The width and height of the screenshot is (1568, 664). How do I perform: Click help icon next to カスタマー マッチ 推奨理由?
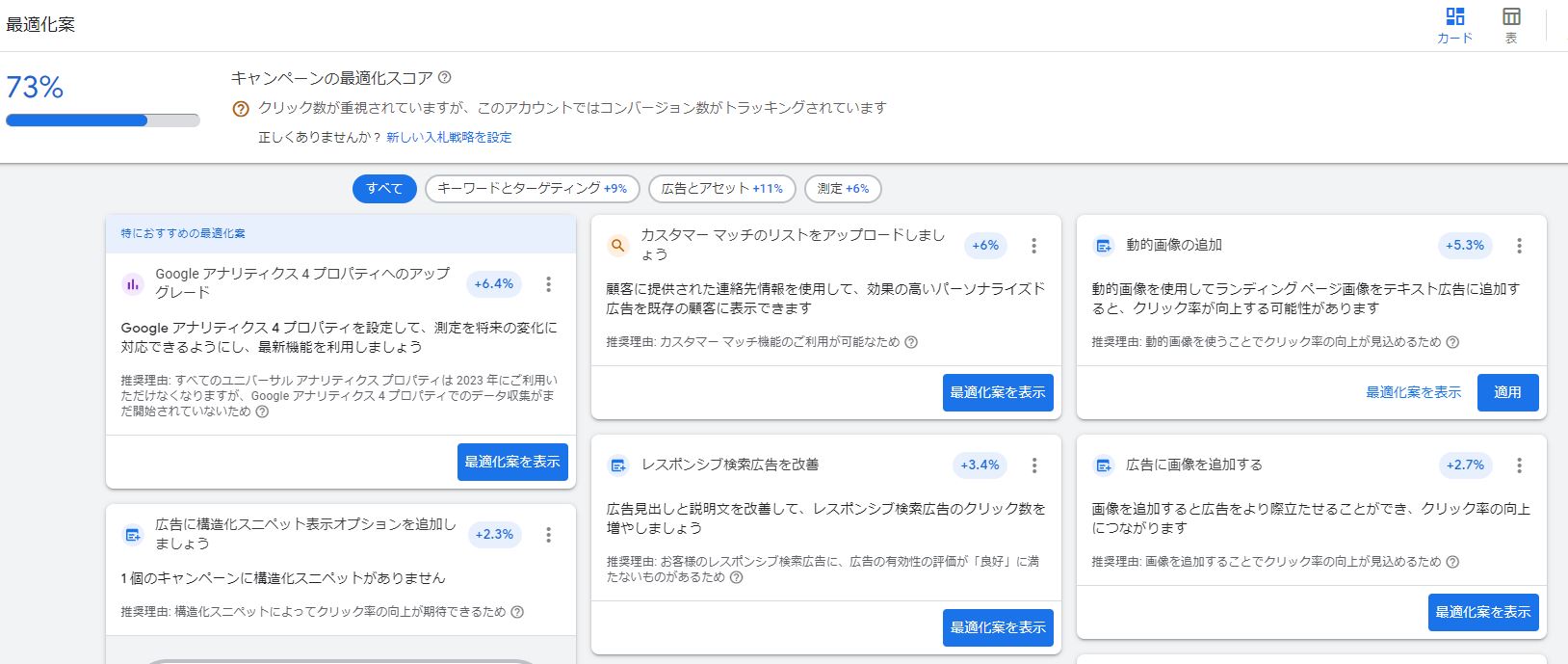(911, 342)
